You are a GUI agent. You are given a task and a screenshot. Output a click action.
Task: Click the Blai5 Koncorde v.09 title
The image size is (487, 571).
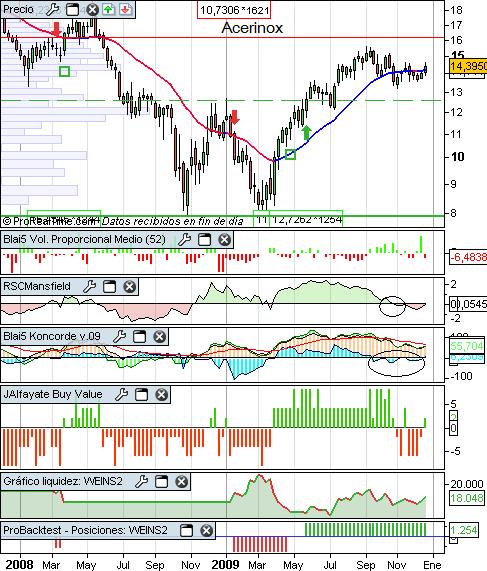tap(52, 336)
